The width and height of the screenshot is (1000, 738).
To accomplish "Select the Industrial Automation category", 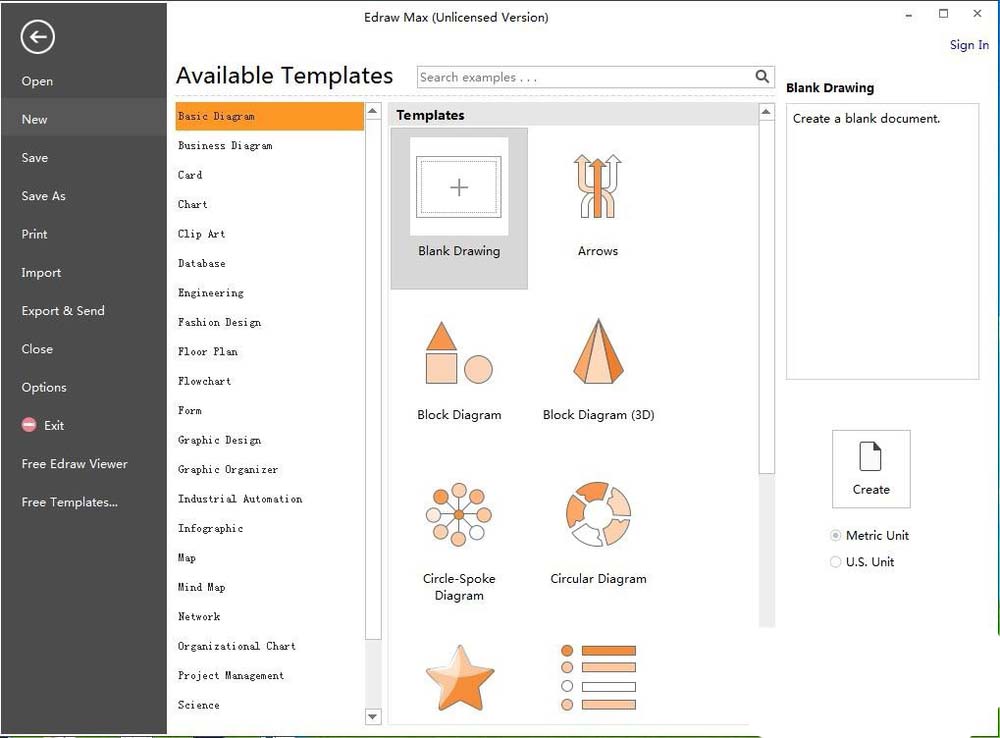I will click(240, 499).
